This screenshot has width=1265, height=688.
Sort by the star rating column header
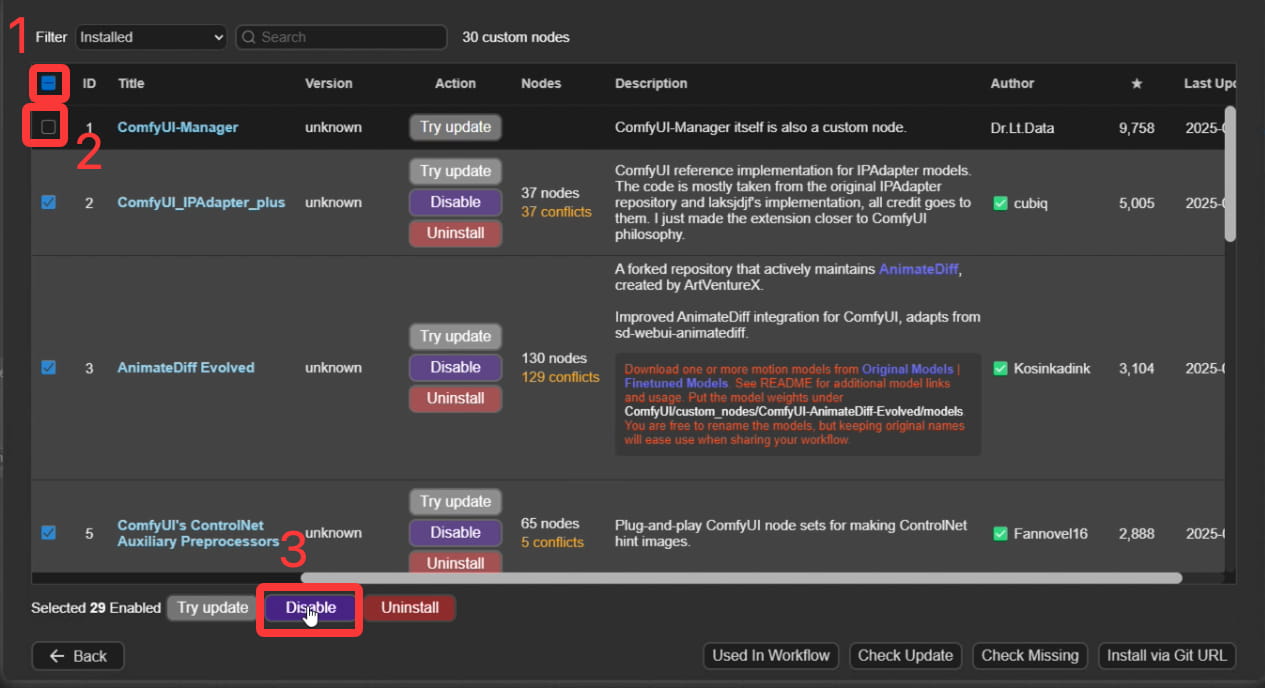coord(1137,83)
